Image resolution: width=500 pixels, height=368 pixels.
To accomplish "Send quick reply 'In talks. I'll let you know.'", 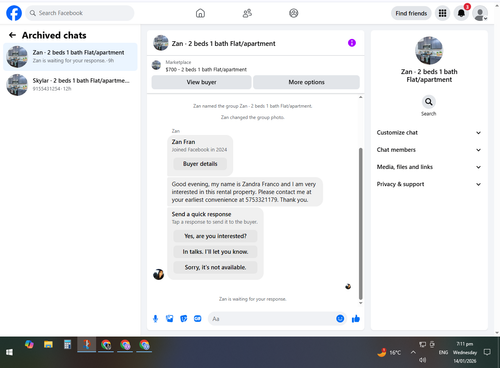I will (x=215, y=252).
